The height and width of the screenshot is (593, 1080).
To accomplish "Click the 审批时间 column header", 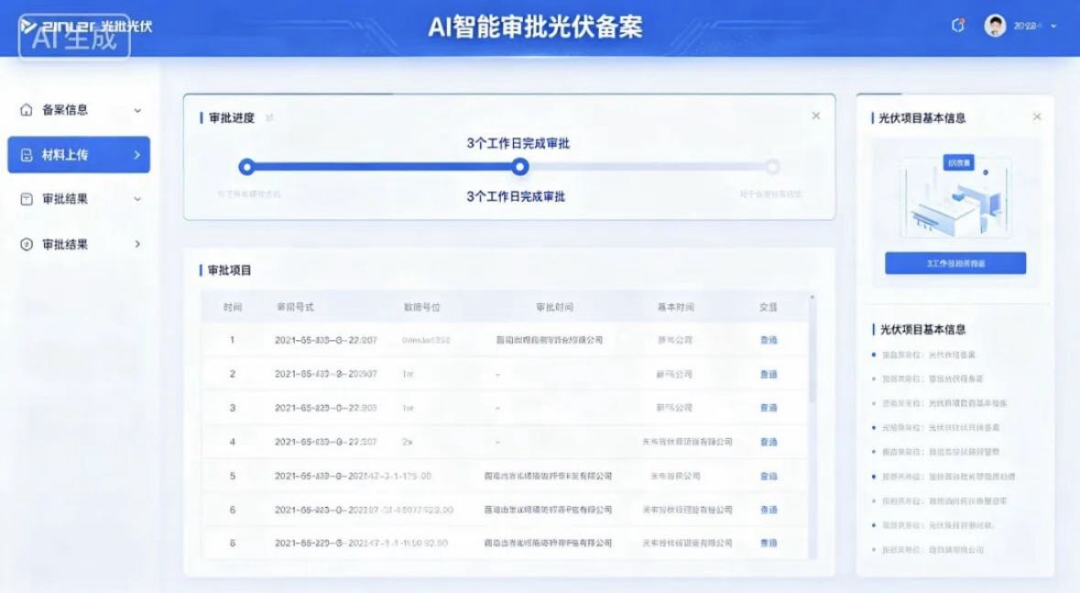I will click(554, 307).
